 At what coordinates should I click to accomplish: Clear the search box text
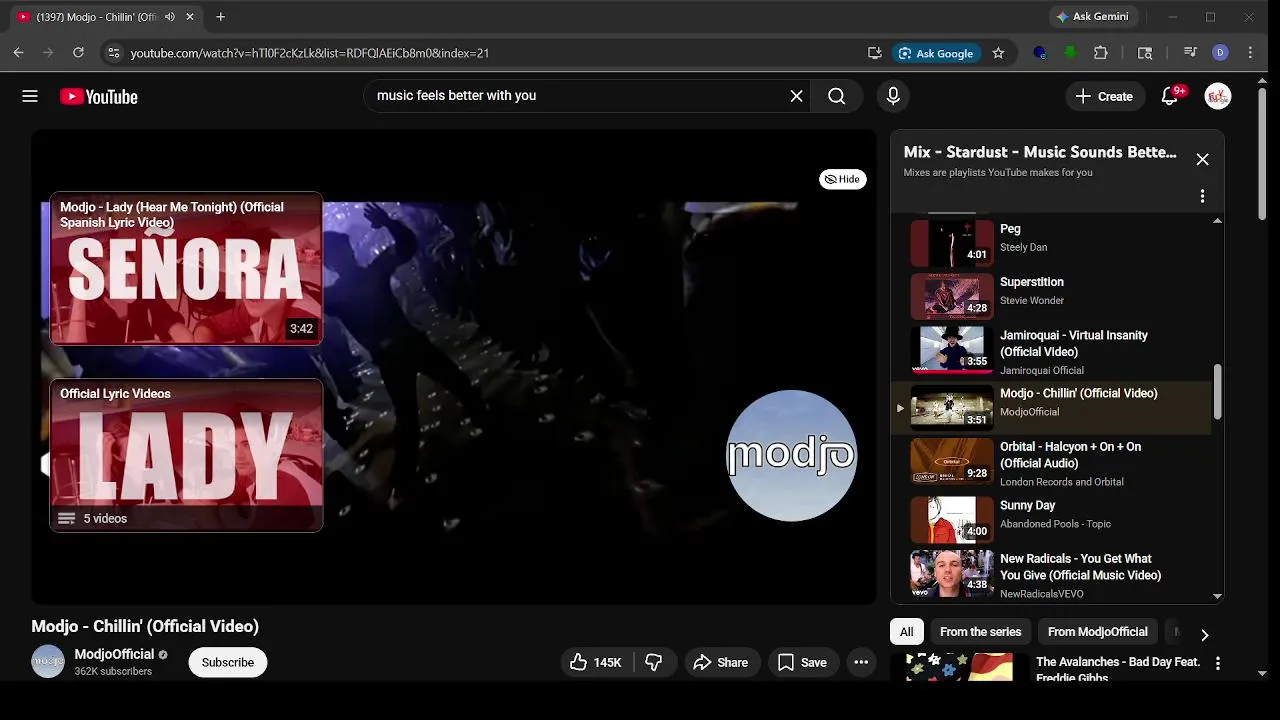click(x=796, y=96)
